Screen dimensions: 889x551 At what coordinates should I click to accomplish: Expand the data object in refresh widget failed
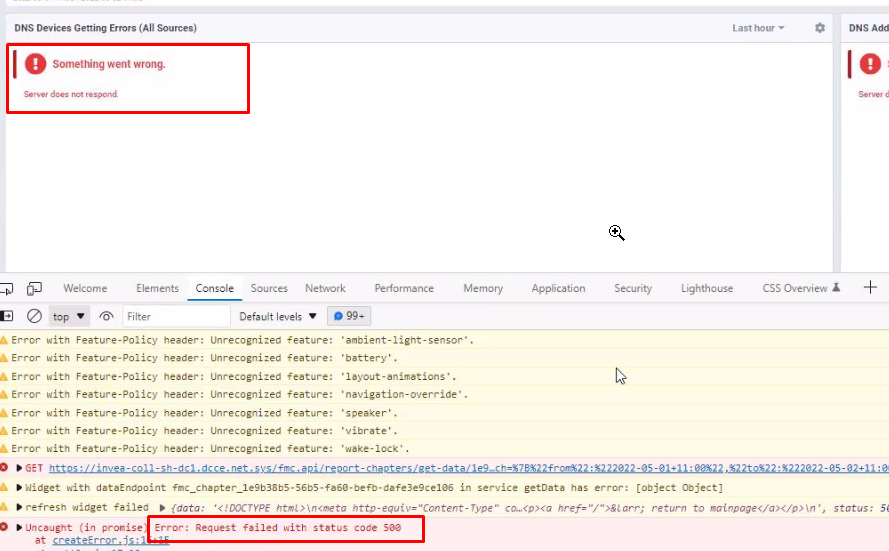[x=162, y=508]
